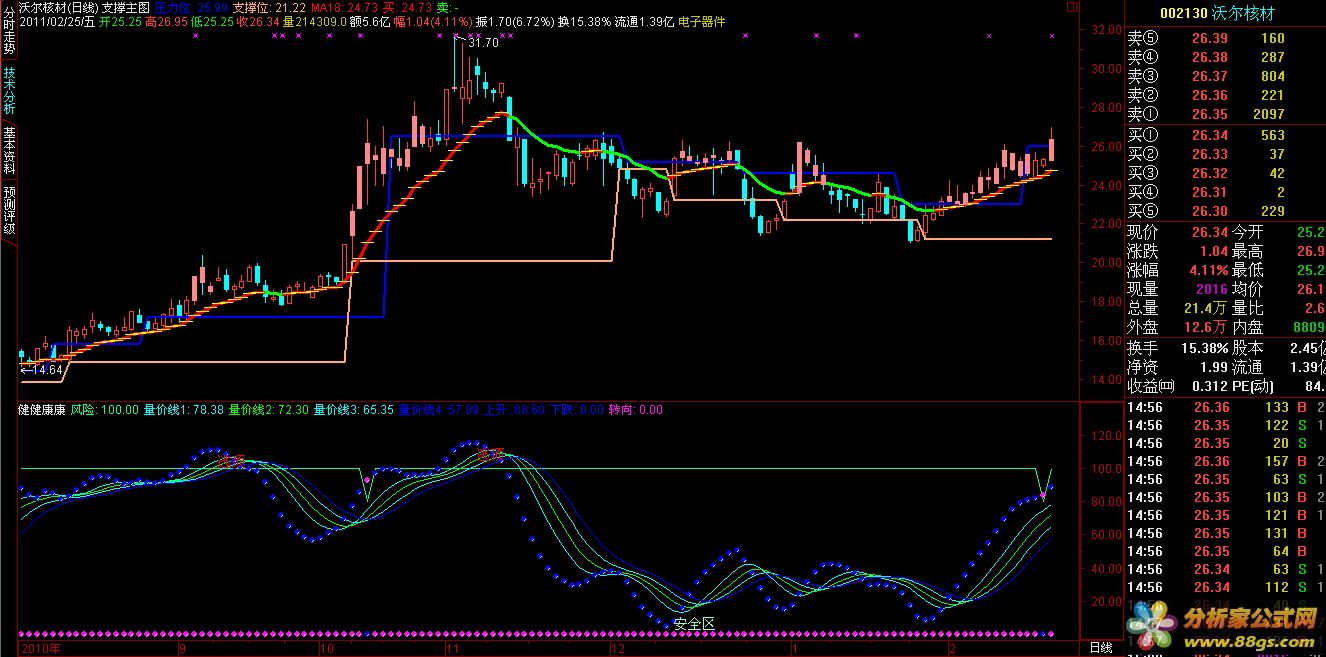This screenshot has height=657, width=1326.
Task: Click the 日线 period tab at chart bottom
Action: tap(1101, 648)
